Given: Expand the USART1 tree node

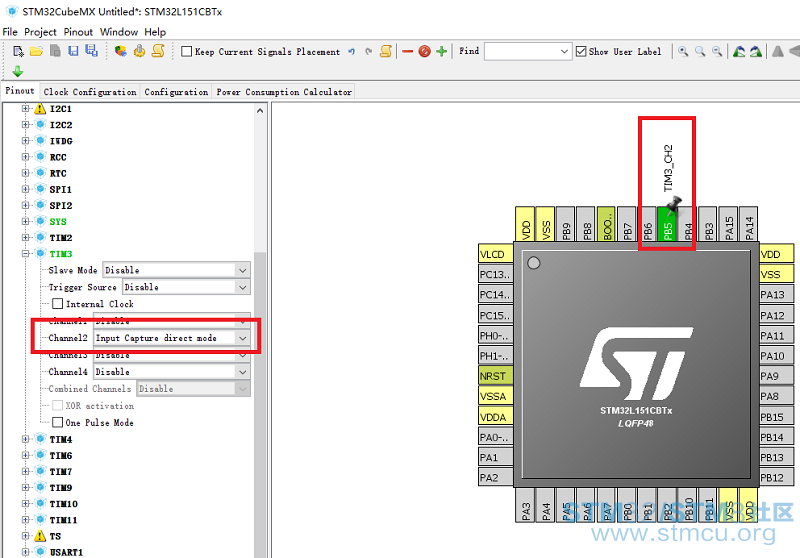Looking at the screenshot, I should (x=25, y=552).
